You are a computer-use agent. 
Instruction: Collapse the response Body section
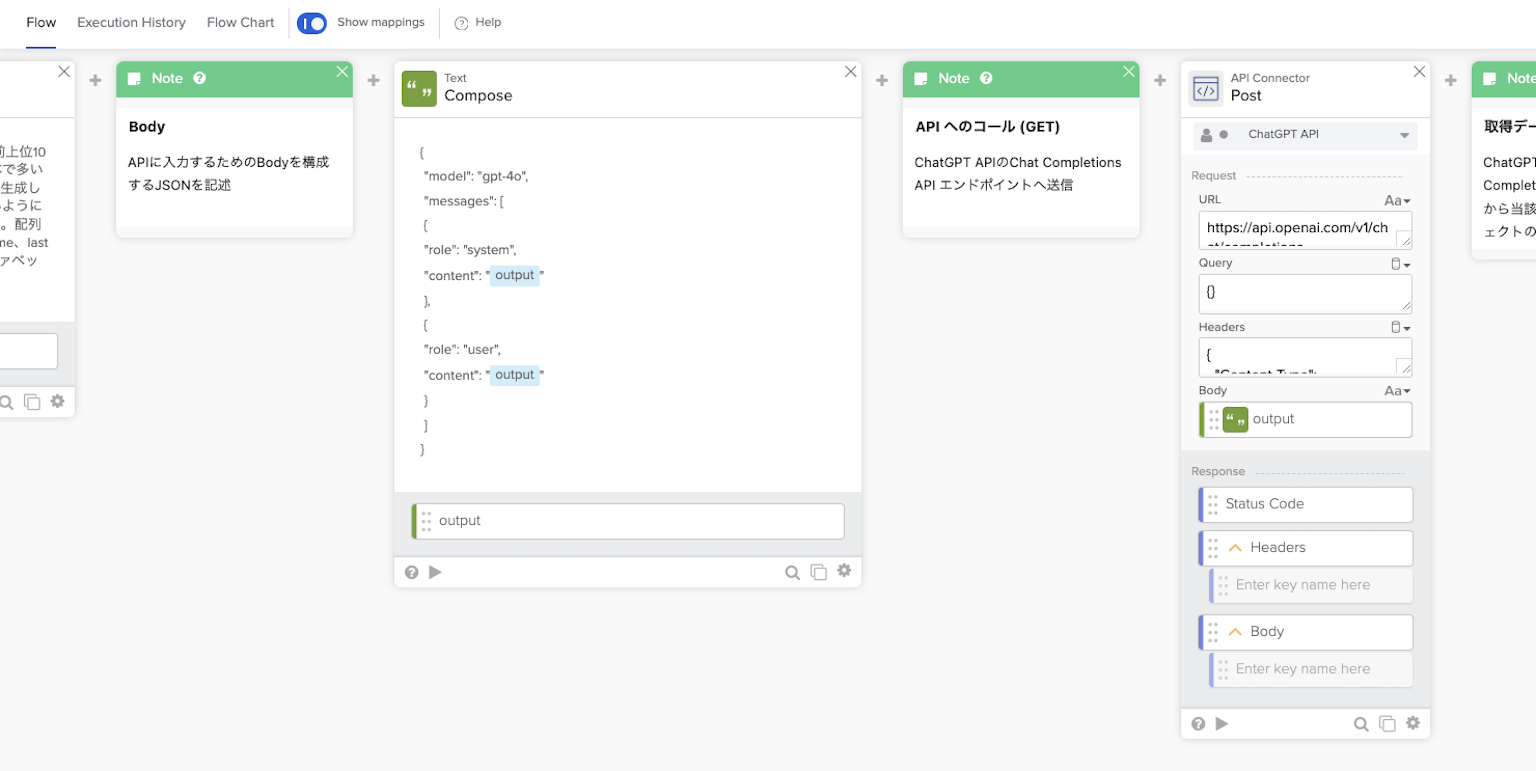1235,632
